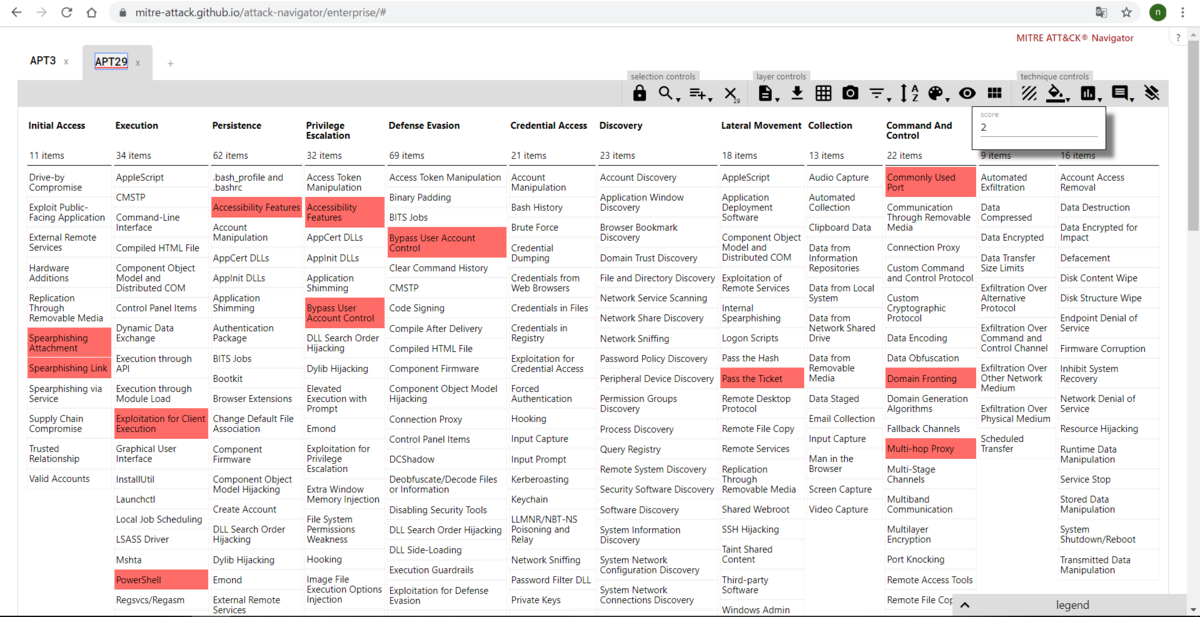The height and width of the screenshot is (617, 1200).
Task: Switch to the APT3 layer tab
Action: 43,61
